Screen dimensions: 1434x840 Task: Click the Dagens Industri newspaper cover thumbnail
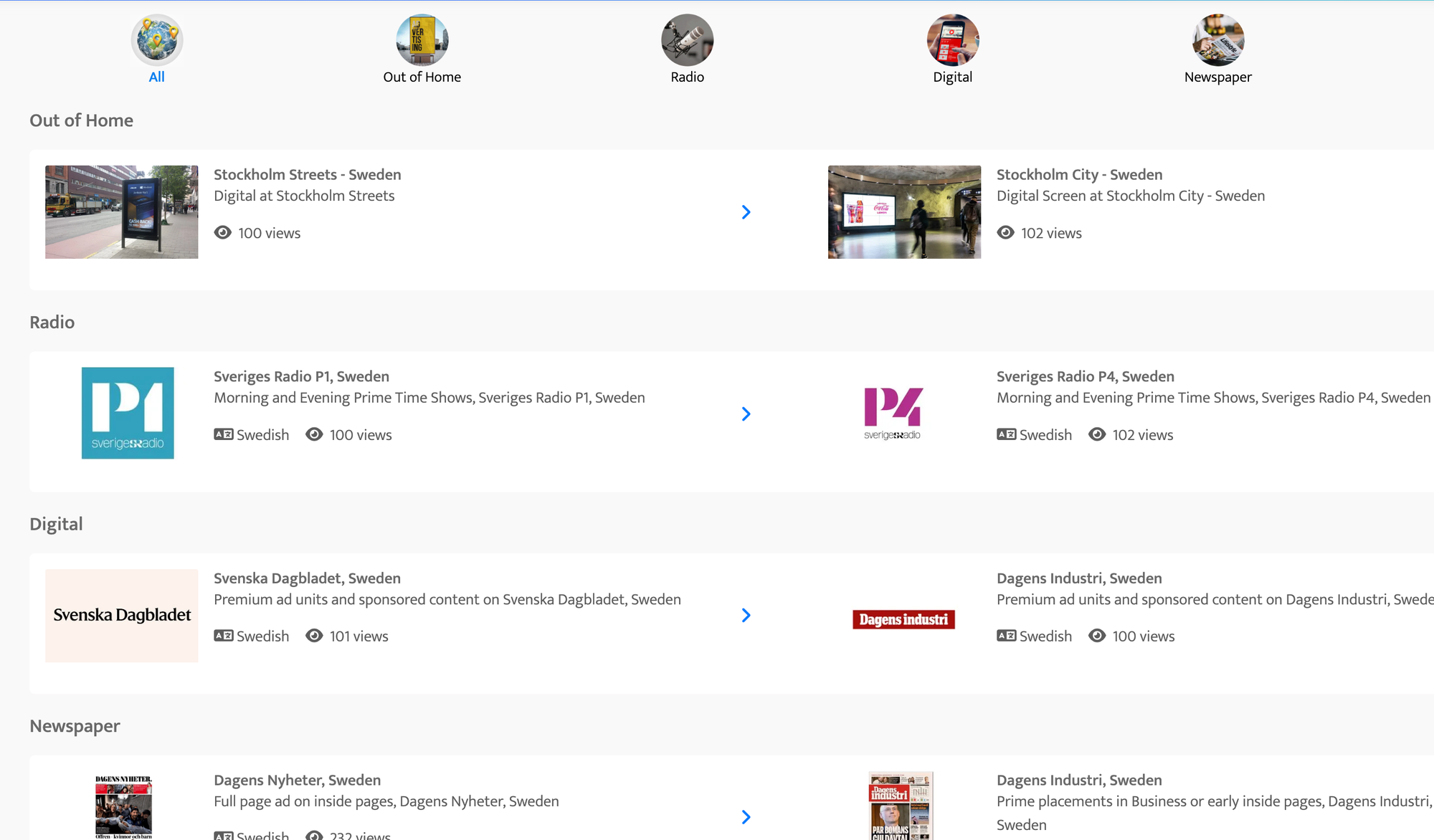click(901, 806)
